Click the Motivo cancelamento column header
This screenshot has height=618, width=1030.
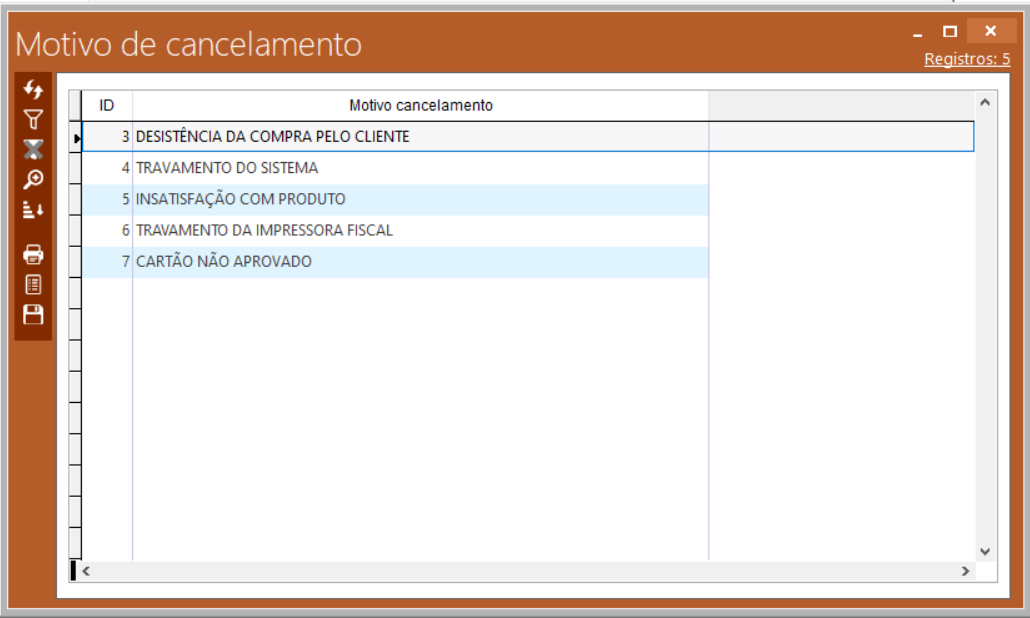point(420,105)
